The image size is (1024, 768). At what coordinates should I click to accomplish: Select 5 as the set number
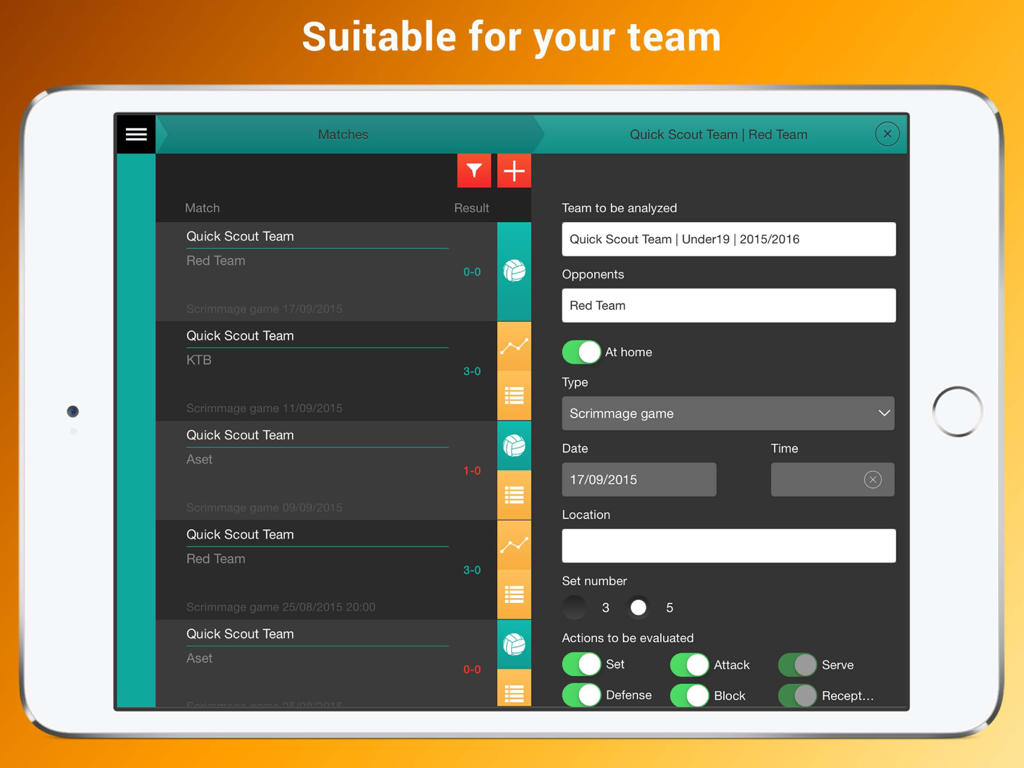point(640,607)
